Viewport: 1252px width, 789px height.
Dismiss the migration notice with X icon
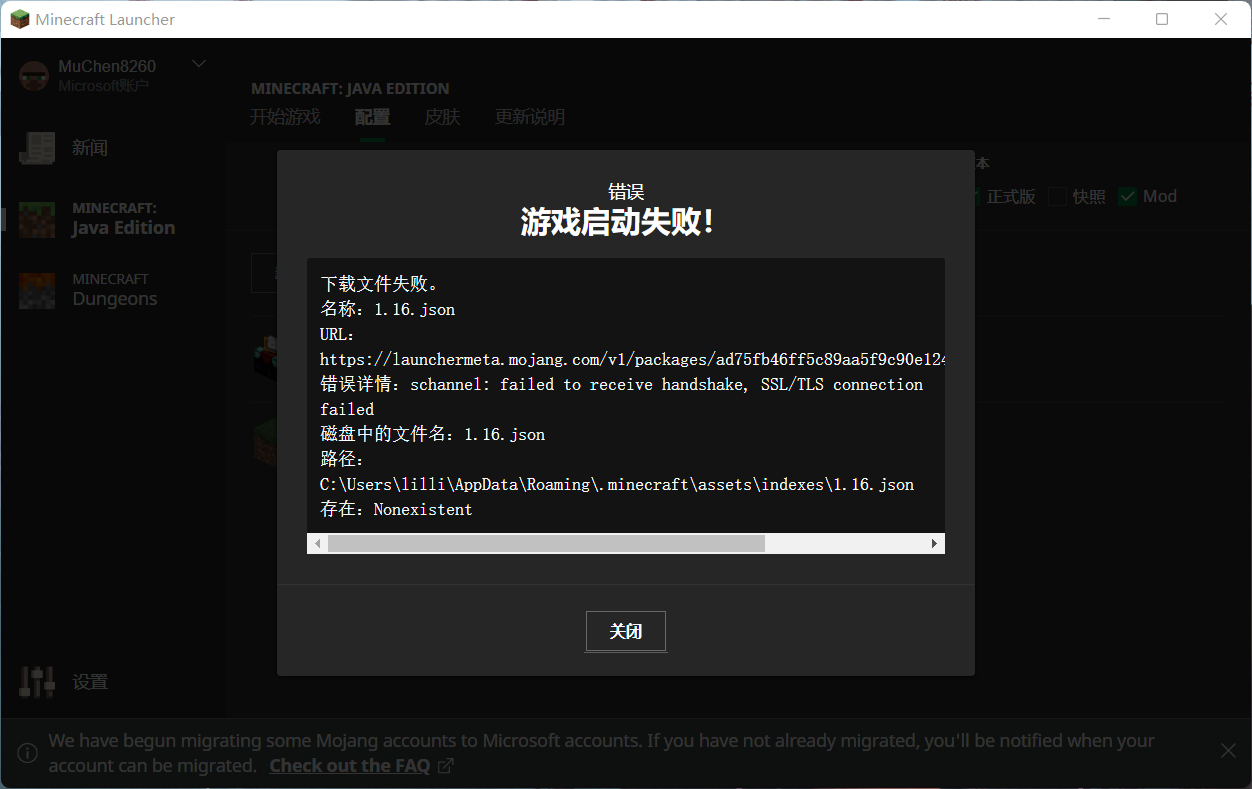[1229, 750]
